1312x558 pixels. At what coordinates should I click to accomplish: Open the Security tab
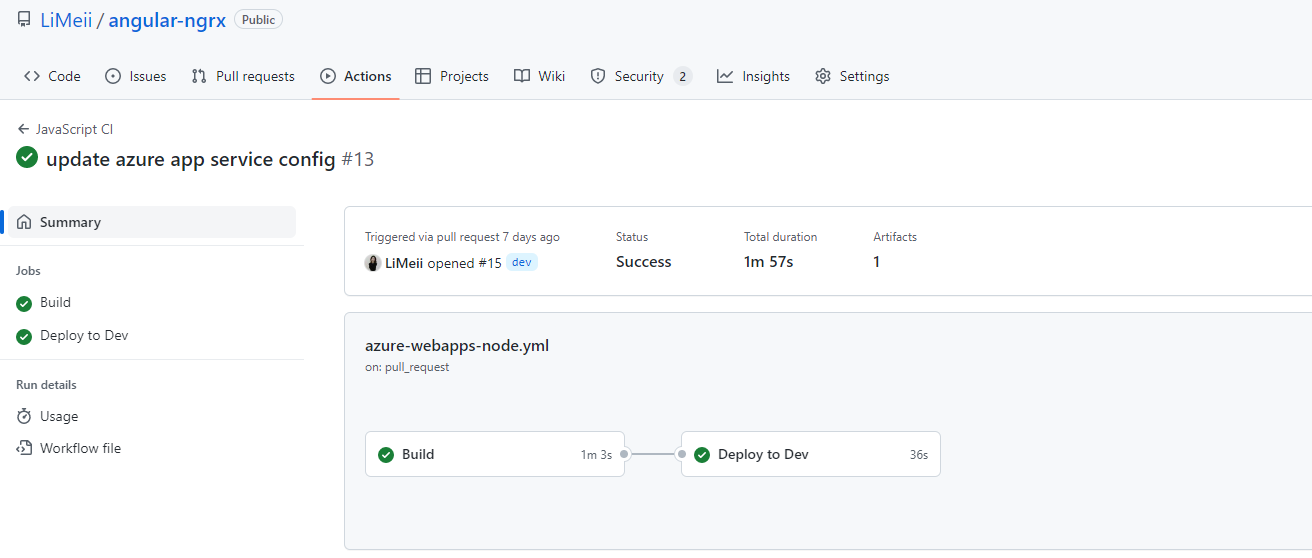click(x=641, y=76)
